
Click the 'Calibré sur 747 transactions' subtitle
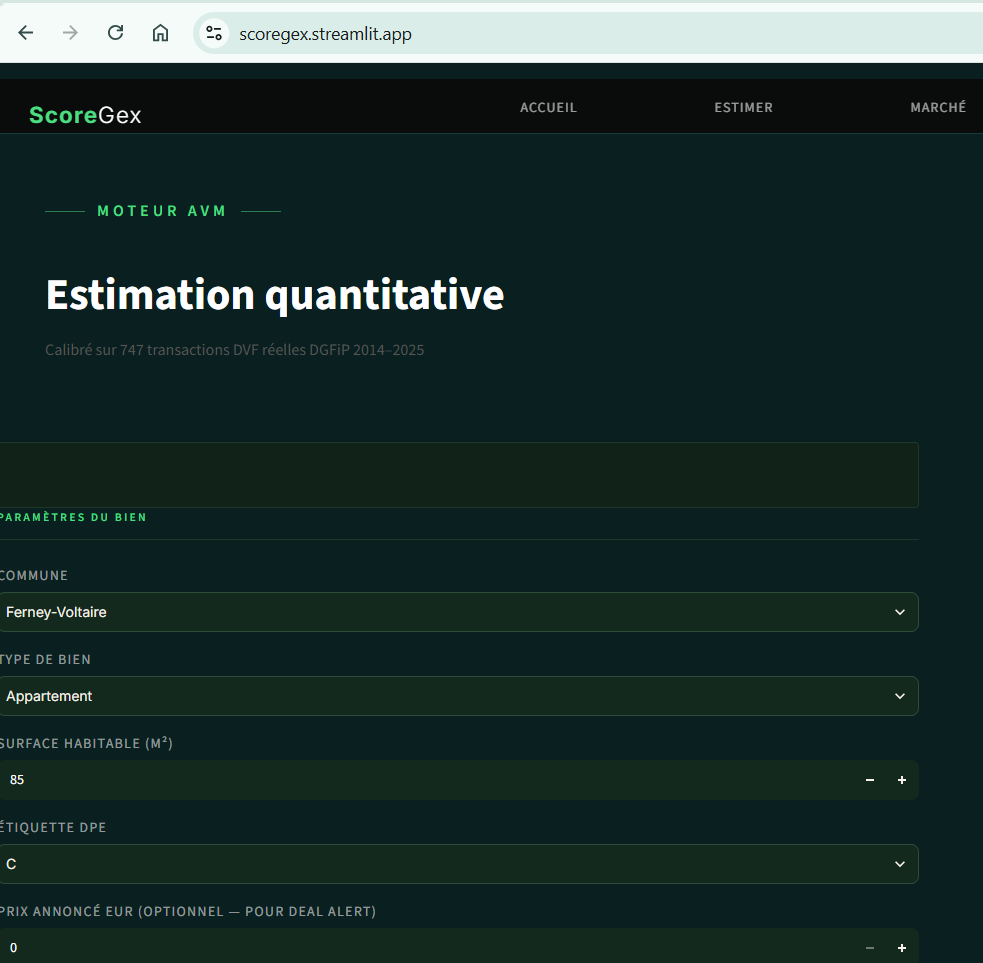pyautogui.click(x=234, y=350)
